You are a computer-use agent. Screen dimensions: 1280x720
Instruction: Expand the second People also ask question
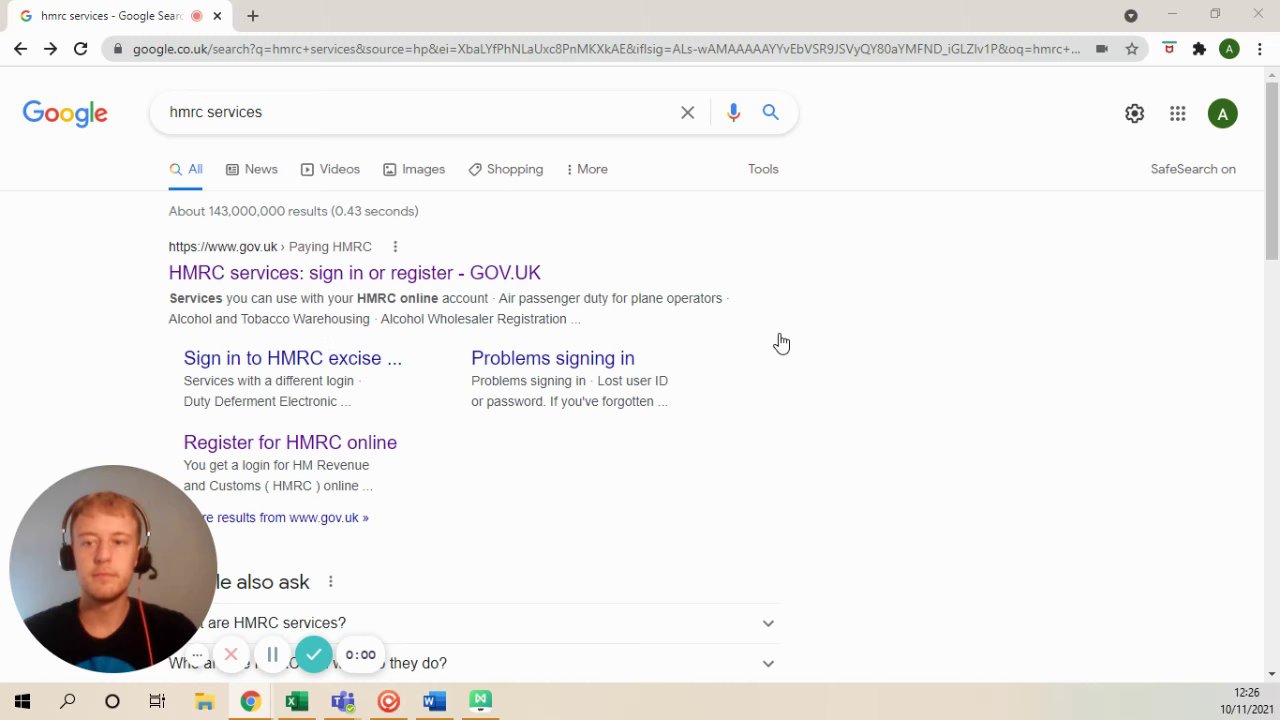pyautogui.click(x=474, y=663)
